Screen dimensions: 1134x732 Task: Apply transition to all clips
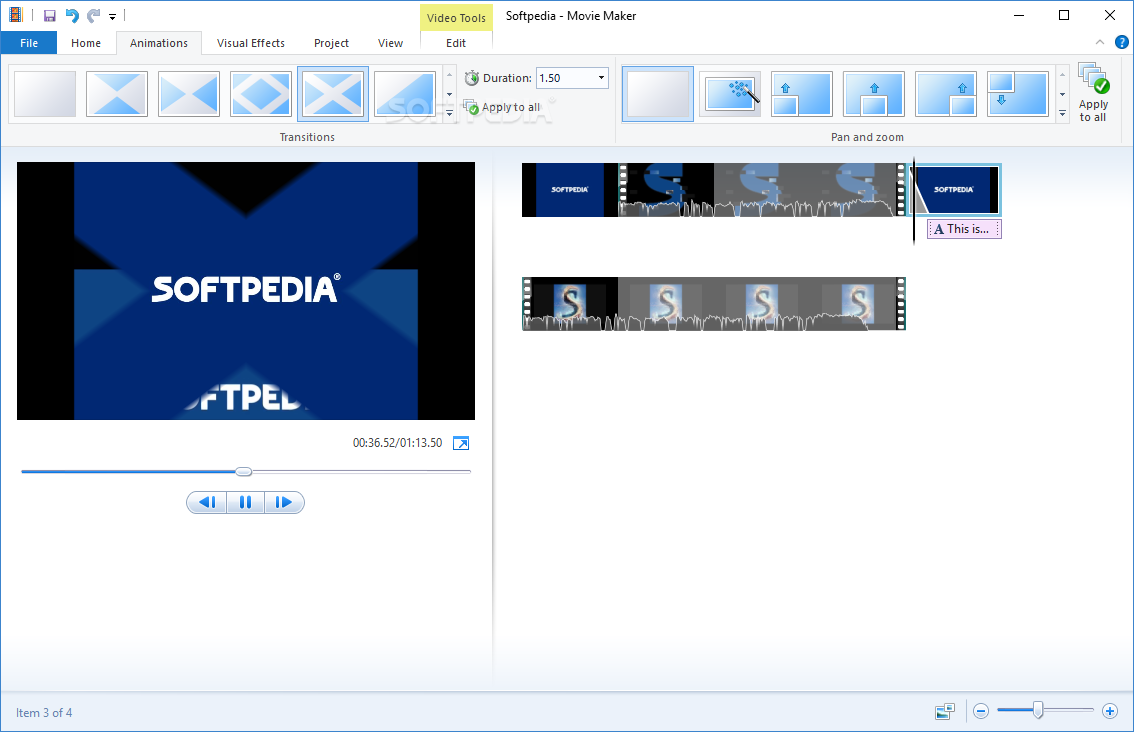[x=502, y=107]
